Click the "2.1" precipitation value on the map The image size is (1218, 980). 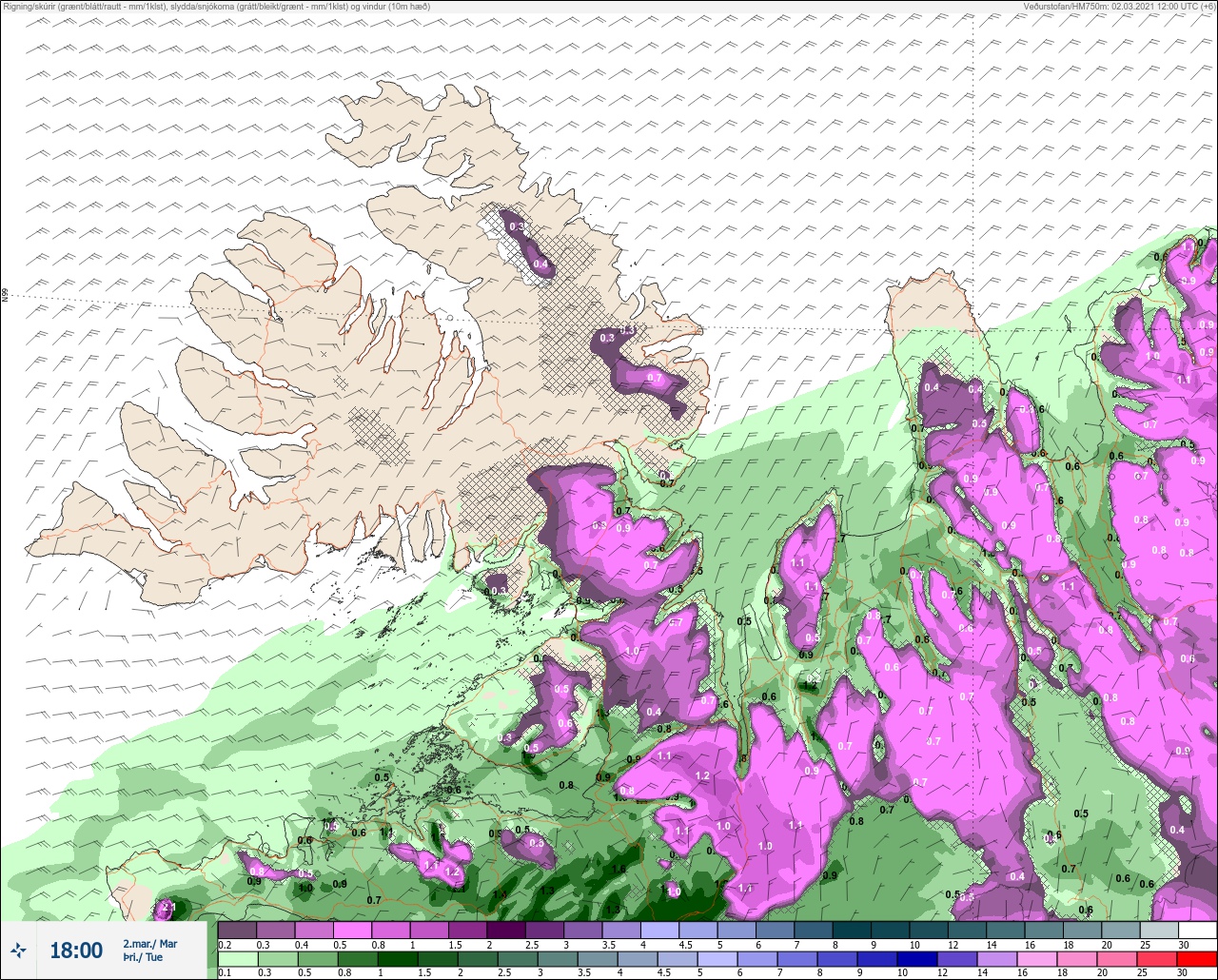[170, 908]
